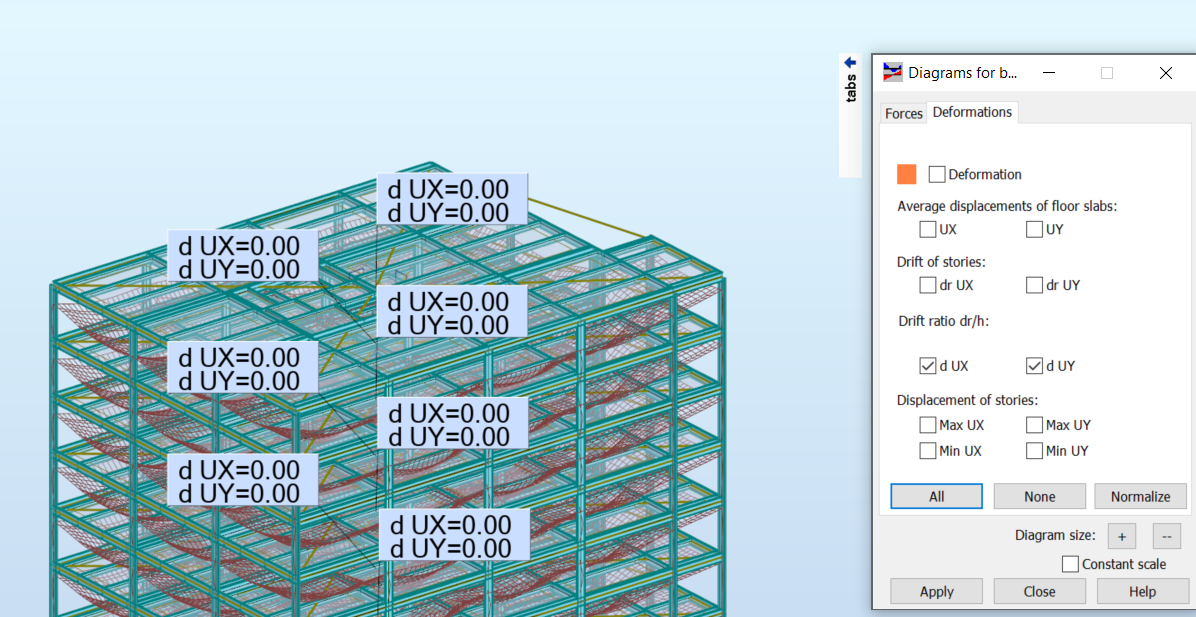The height and width of the screenshot is (617, 1196).
Task: Select the Deformations tab
Action: click(971, 112)
